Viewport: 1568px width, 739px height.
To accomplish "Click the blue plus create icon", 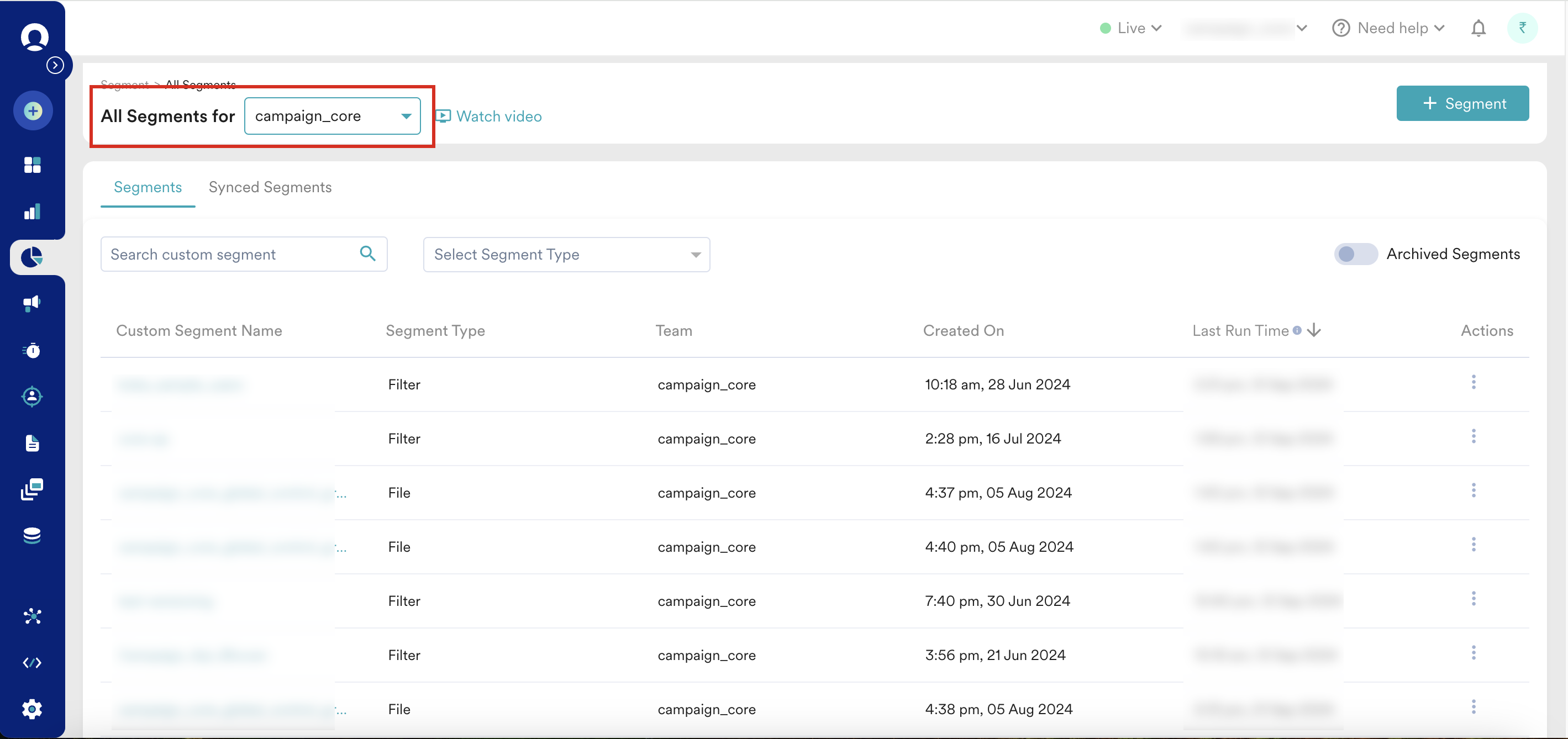I will point(33,111).
